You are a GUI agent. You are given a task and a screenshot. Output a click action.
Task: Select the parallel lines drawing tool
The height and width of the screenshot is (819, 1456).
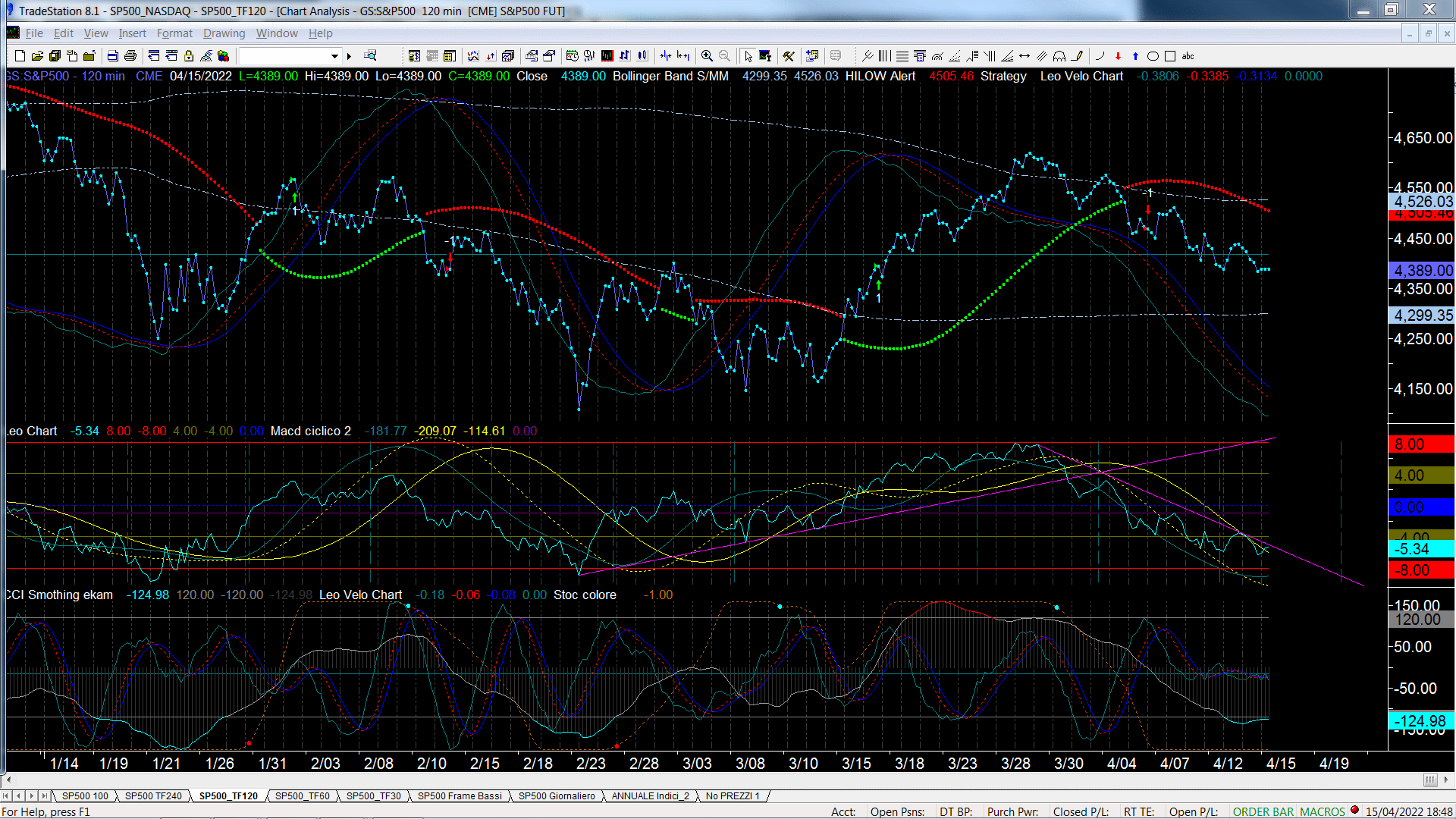coord(1042,56)
